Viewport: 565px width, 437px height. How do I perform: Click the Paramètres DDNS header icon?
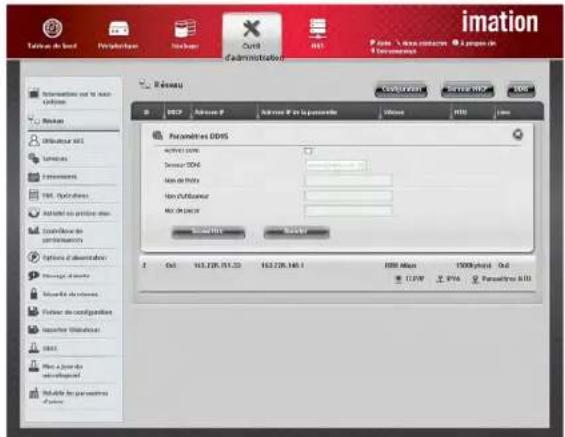point(157,135)
